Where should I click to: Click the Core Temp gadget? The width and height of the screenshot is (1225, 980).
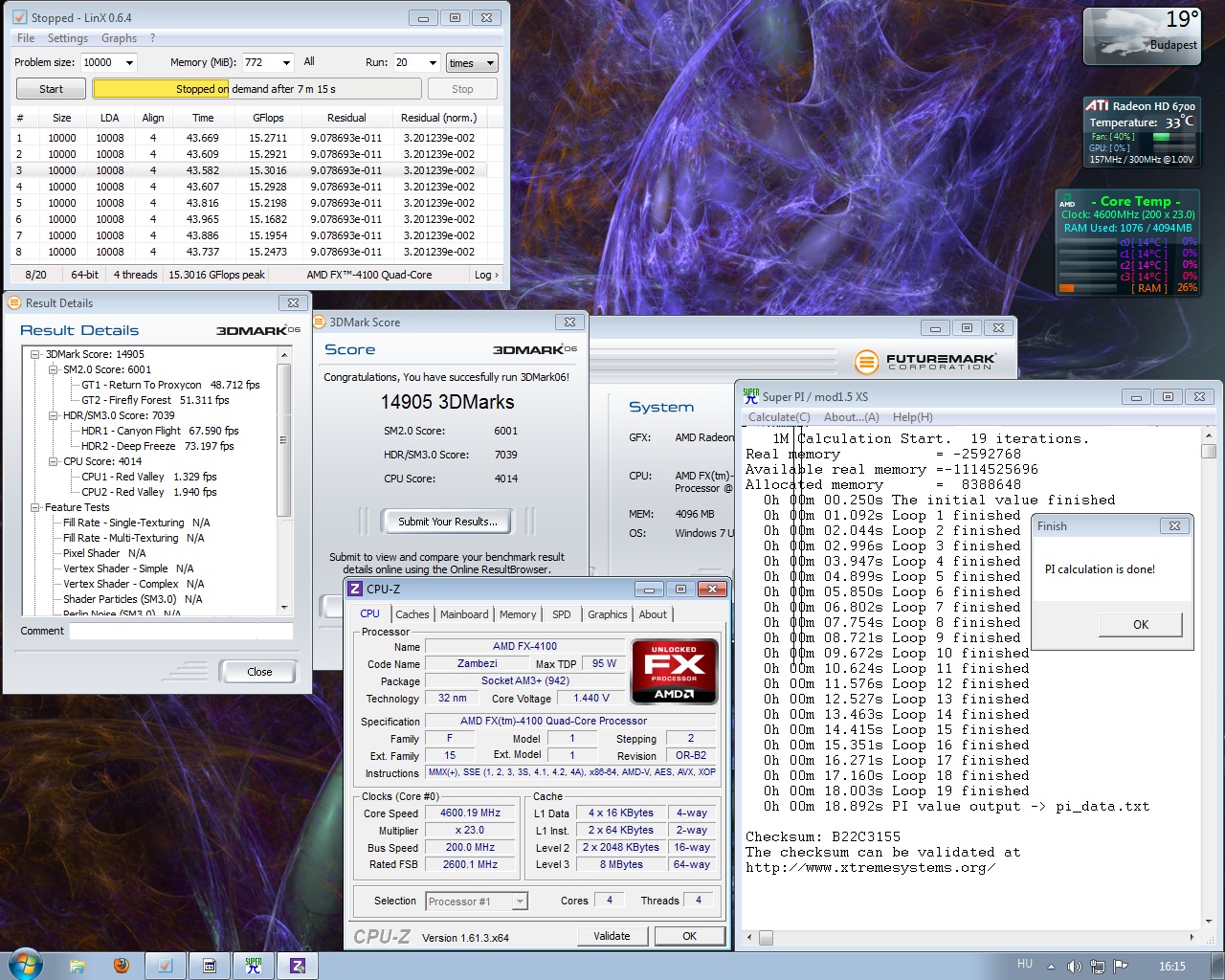(x=1128, y=243)
